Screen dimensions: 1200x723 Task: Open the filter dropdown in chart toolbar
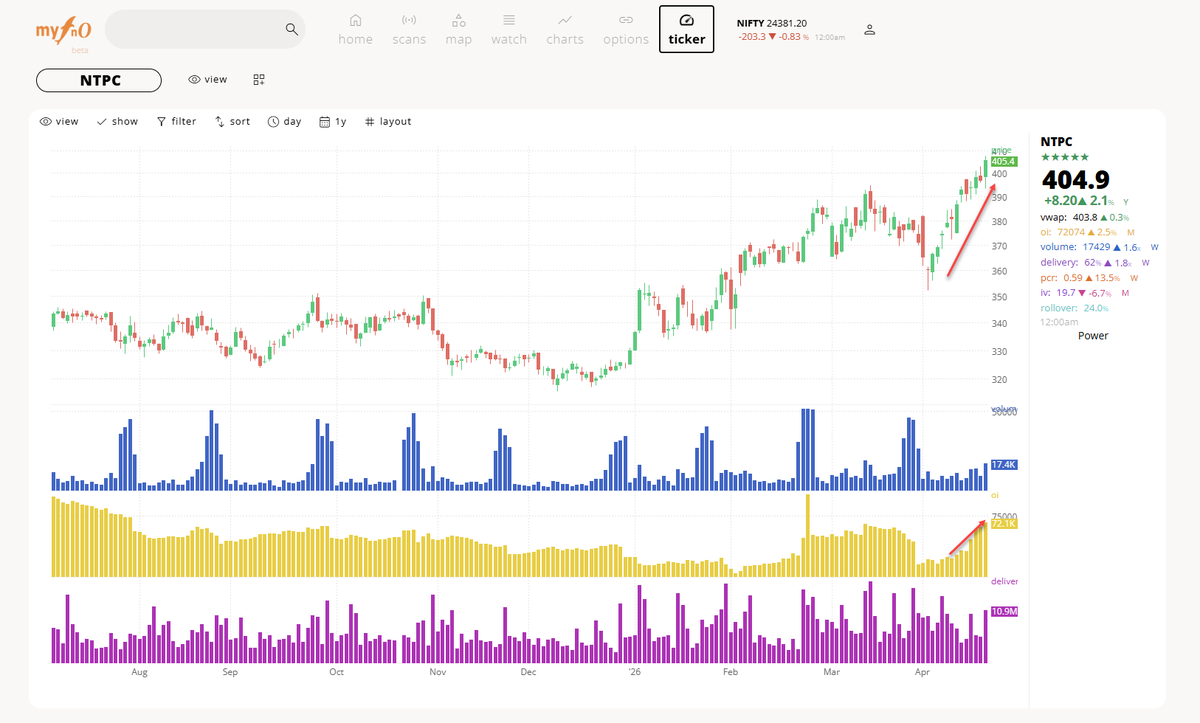pos(176,121)
